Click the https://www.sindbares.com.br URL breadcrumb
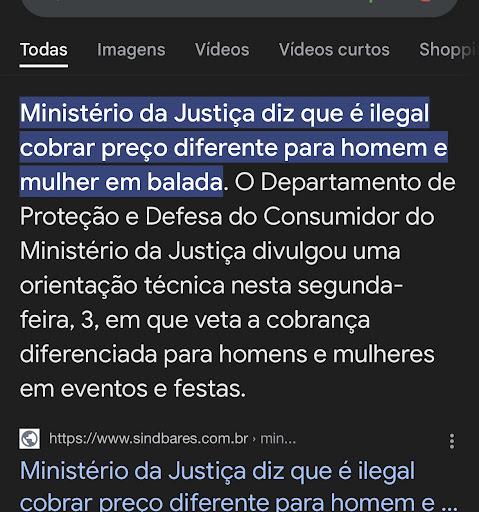Viewport: 479px width, 512px height. 148,438
